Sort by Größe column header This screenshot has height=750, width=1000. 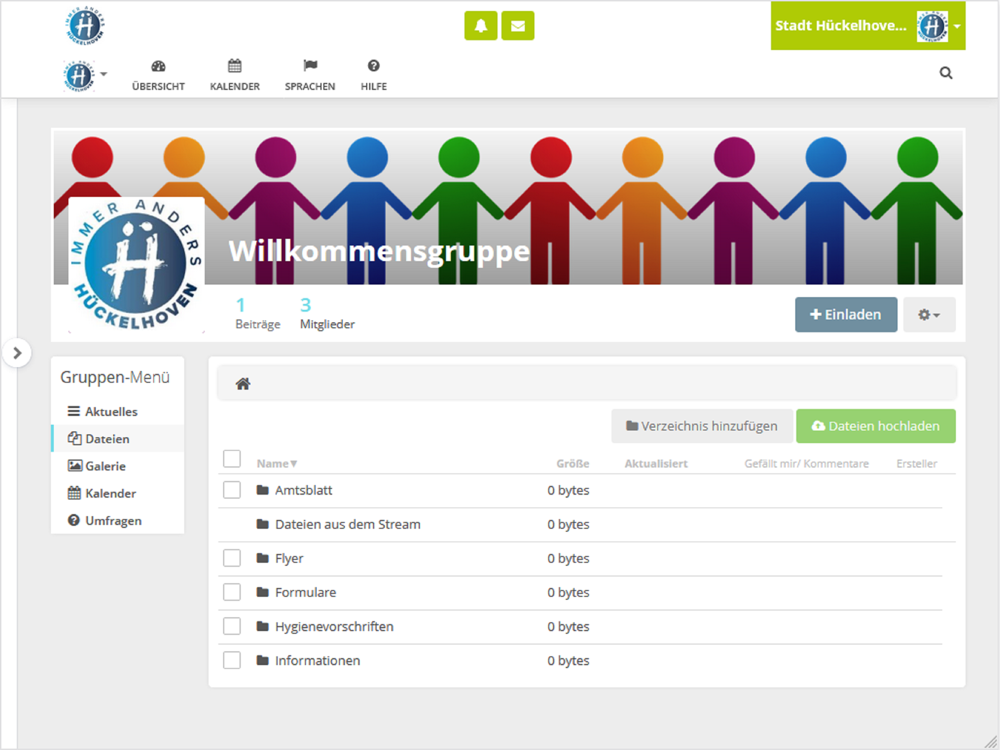[572, 464]
